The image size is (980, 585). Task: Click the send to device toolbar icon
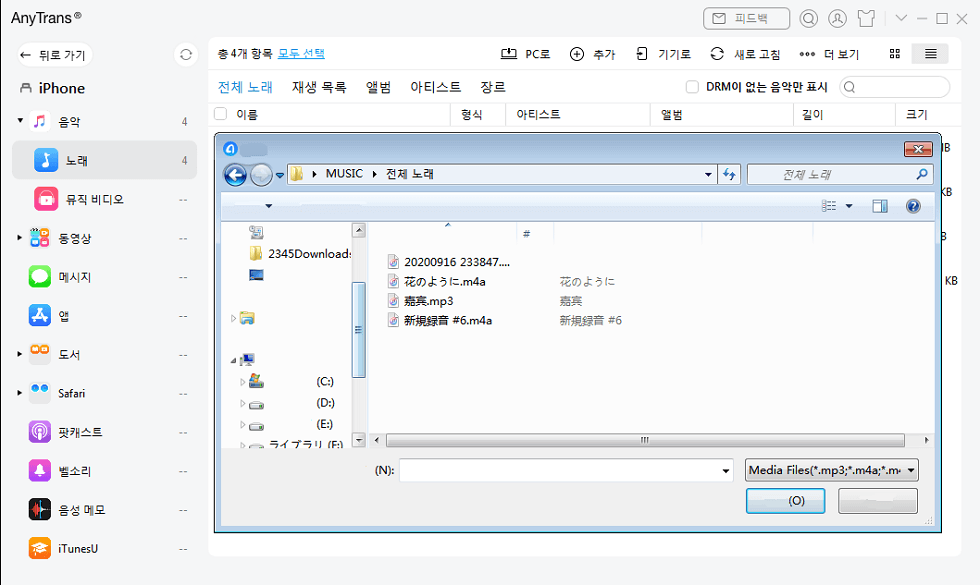[x=642, y=54]
